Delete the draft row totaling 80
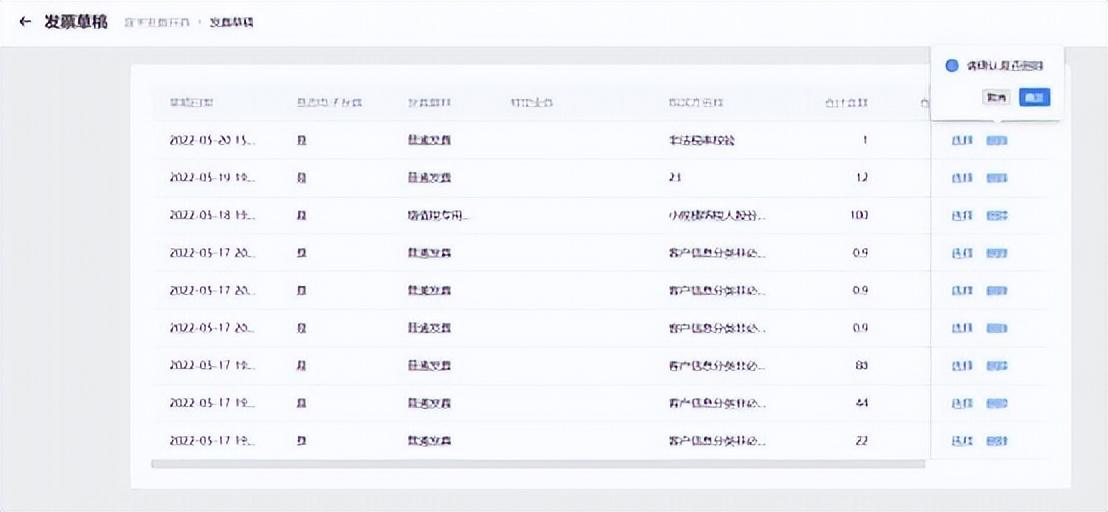The image size is (1108, 512). coord(997,366)
